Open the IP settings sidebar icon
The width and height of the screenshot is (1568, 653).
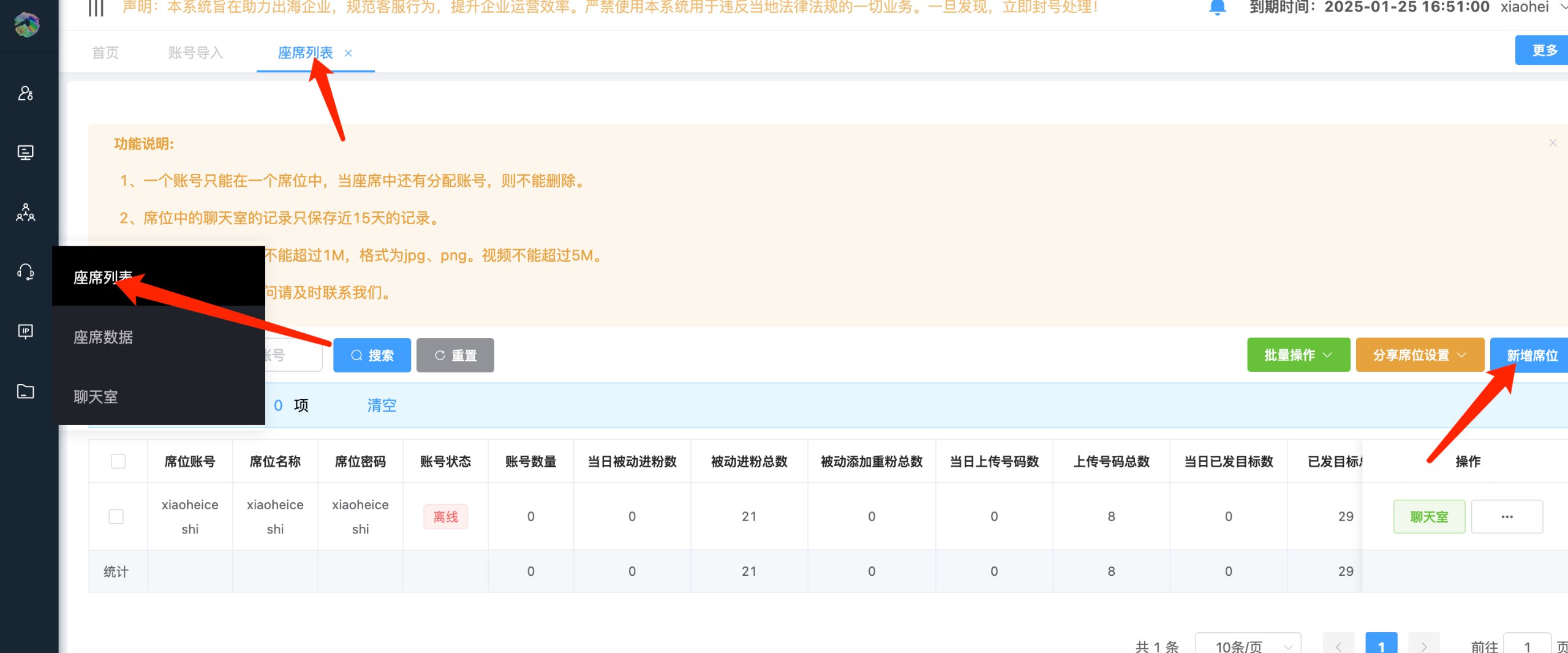click(x=25, y=331)
